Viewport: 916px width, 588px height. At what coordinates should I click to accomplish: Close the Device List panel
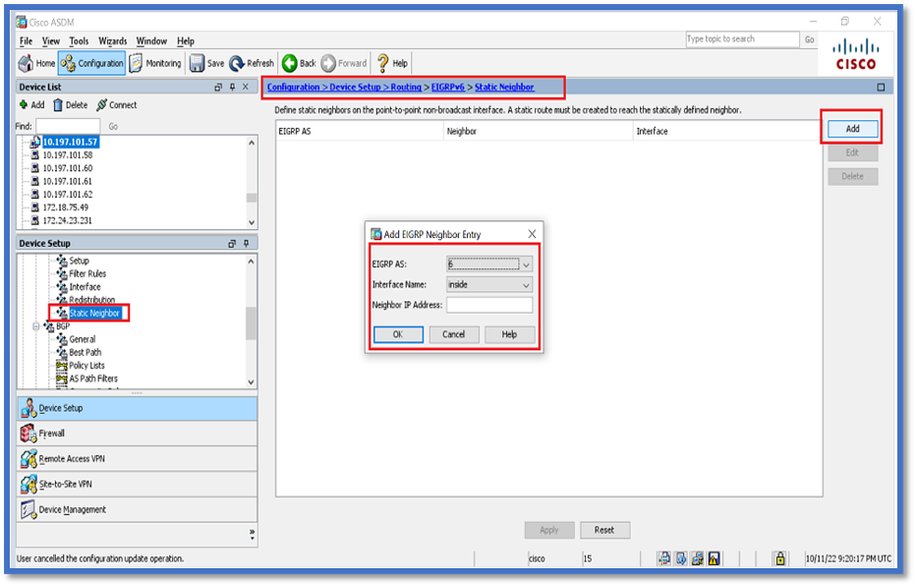[x=245, y=87]
